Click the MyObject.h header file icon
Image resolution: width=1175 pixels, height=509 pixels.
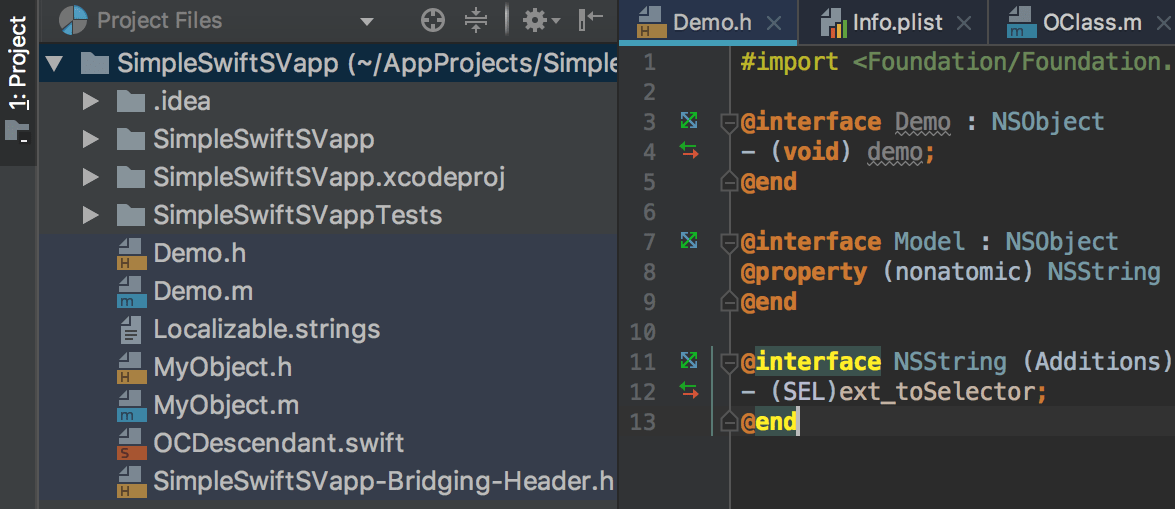pos(131,368)
